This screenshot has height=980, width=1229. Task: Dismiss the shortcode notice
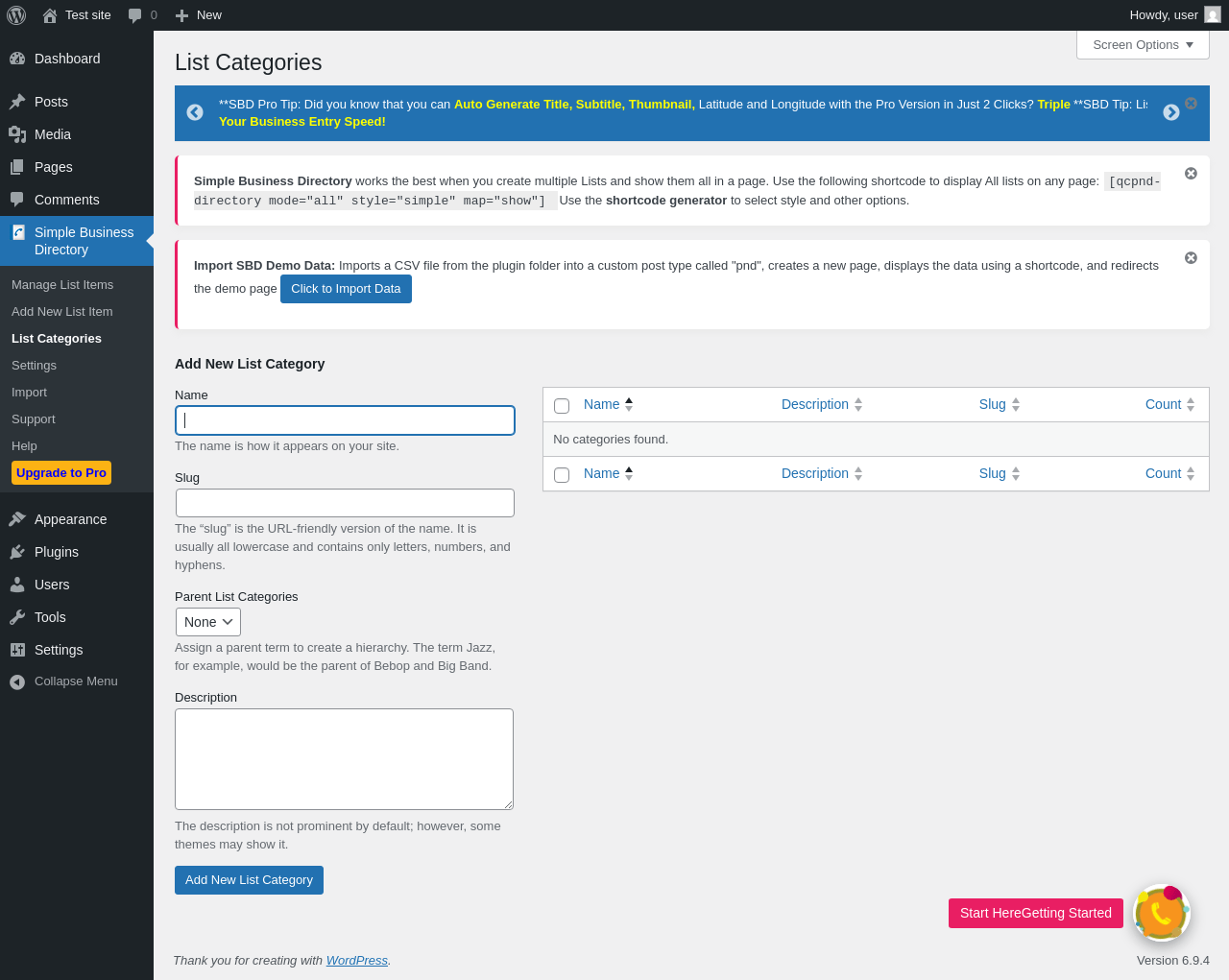click(x=1191, y=174)
